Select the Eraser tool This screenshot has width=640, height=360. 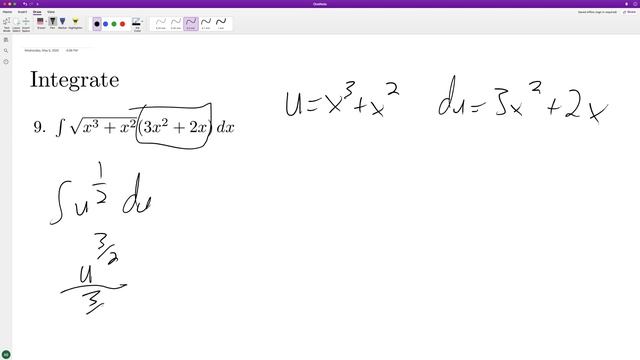coord(40,23)
